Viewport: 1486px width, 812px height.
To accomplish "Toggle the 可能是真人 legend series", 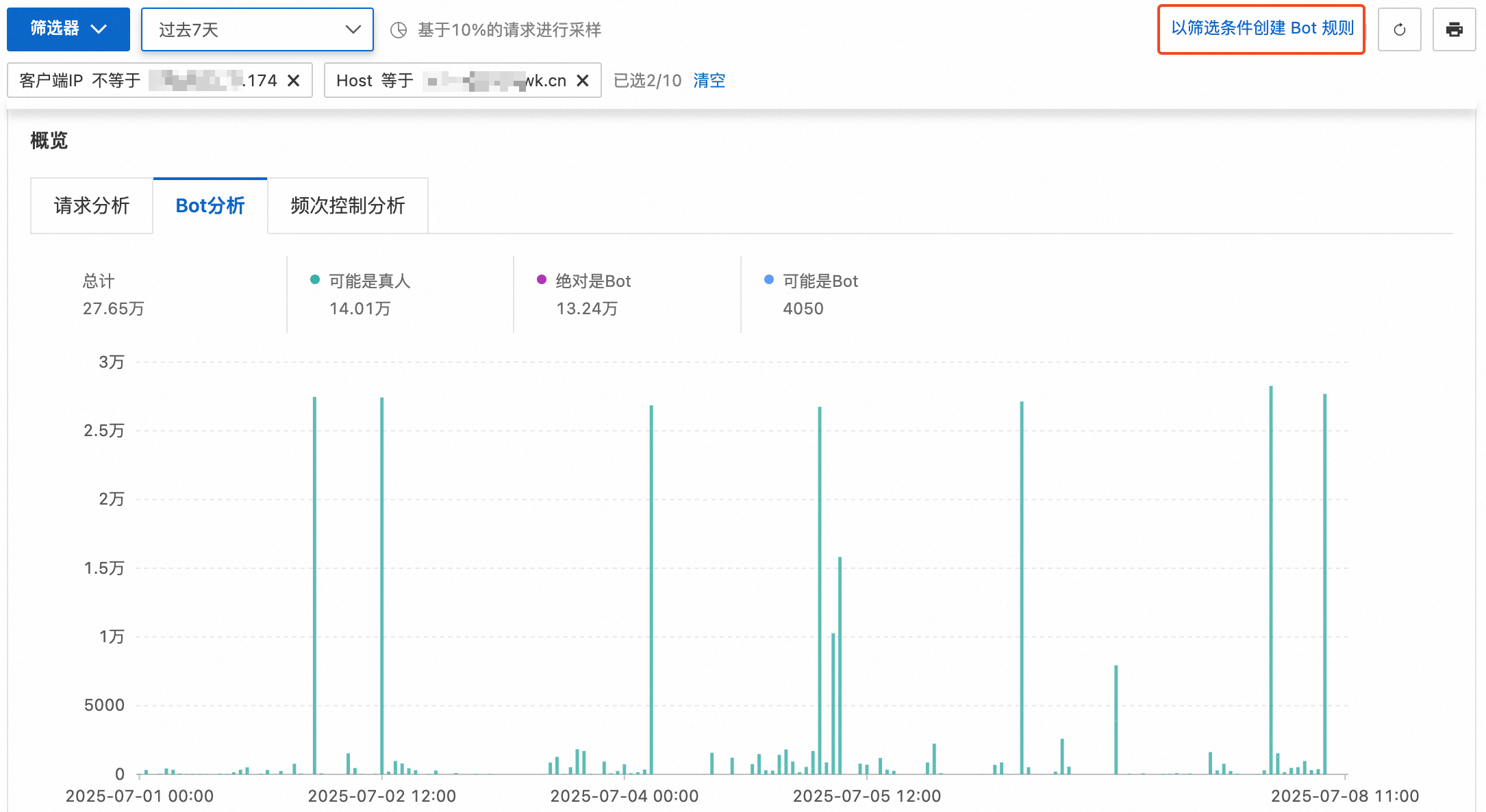I will point(360,281).
